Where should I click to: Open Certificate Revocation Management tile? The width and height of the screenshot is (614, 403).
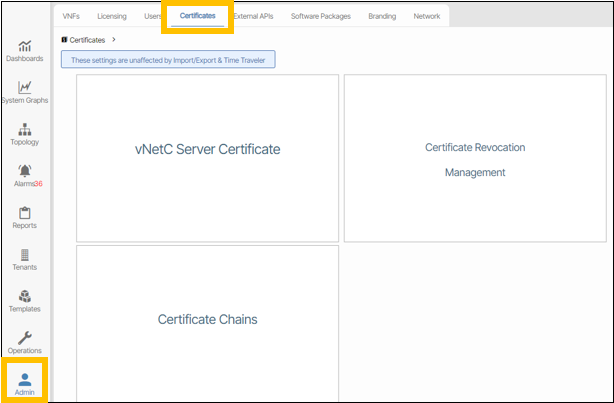pos(474,158)
